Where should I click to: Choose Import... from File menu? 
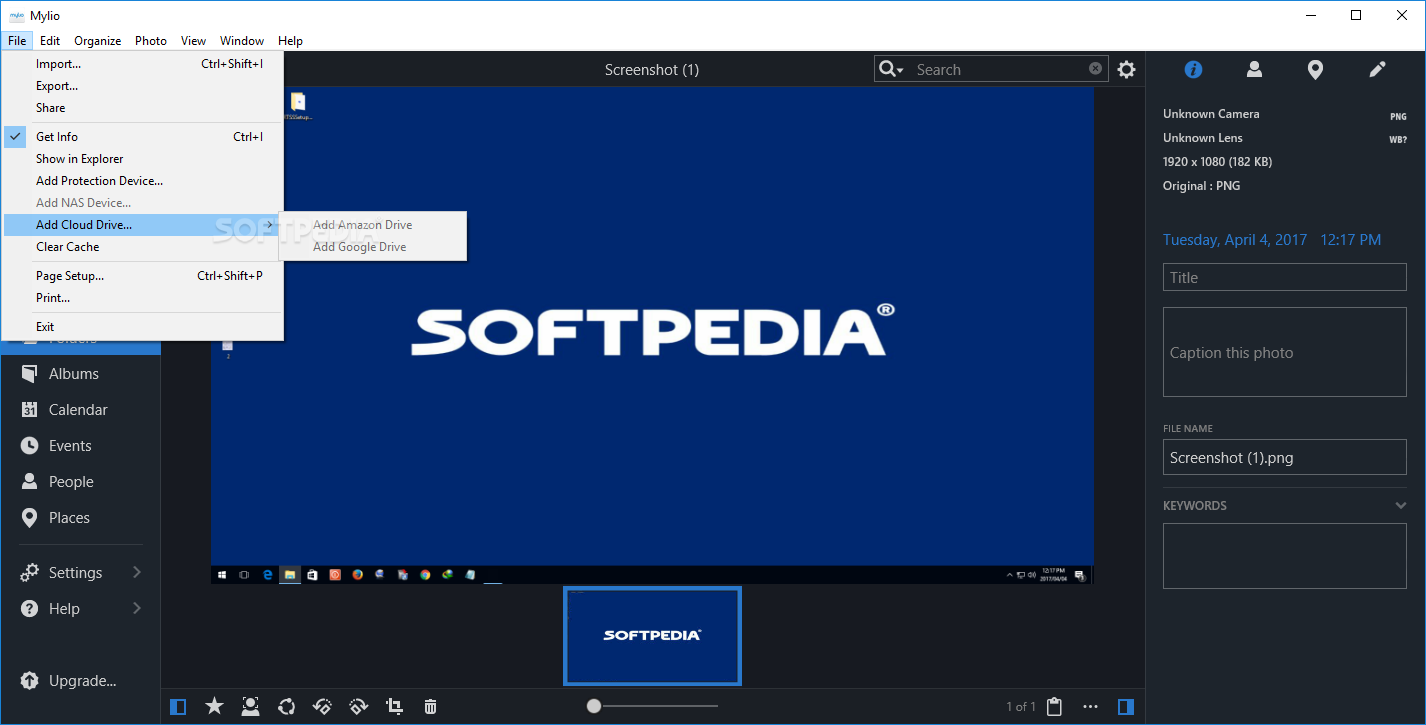143,64
